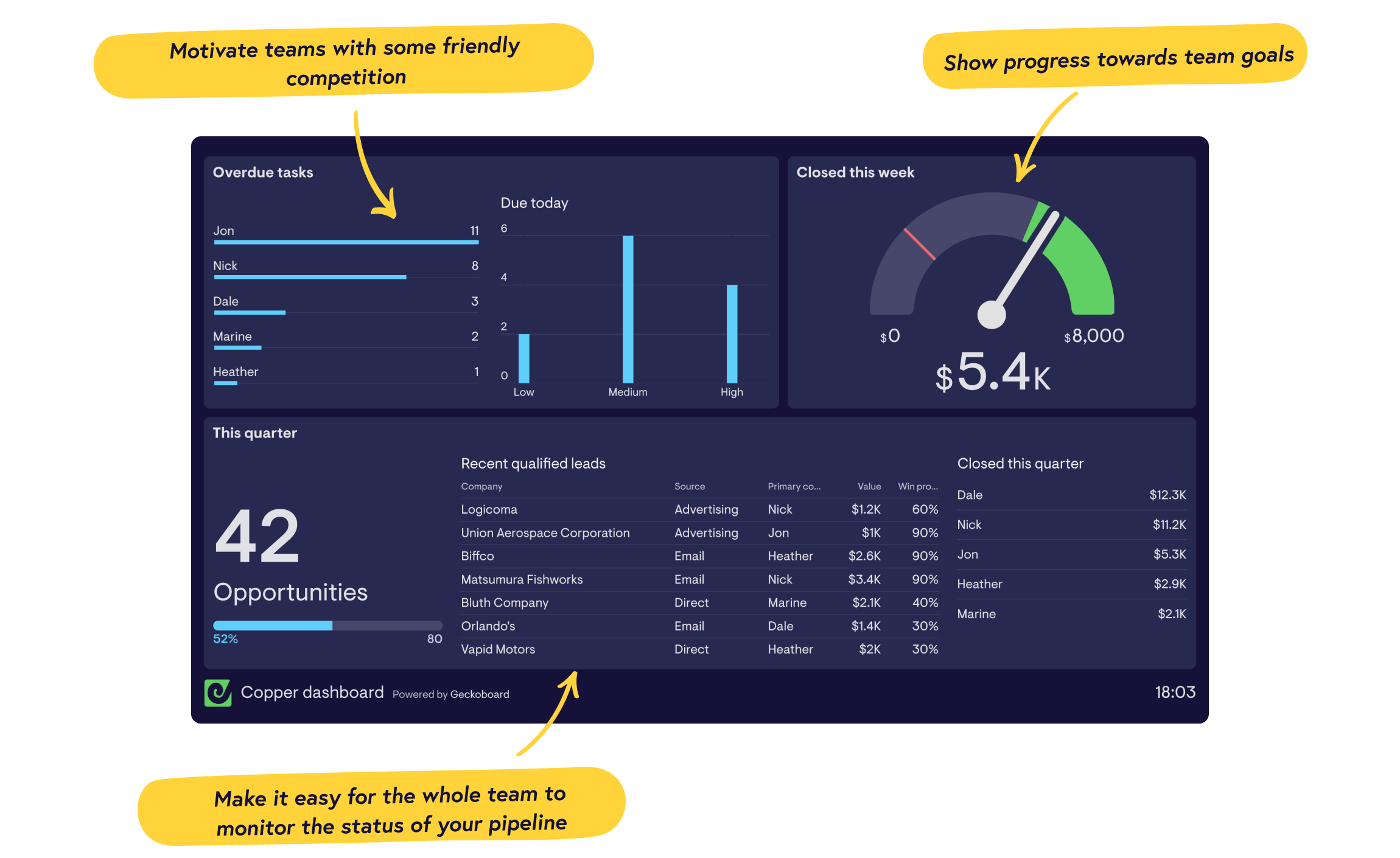Select Nick's overdue tasks row

point(346,269)
